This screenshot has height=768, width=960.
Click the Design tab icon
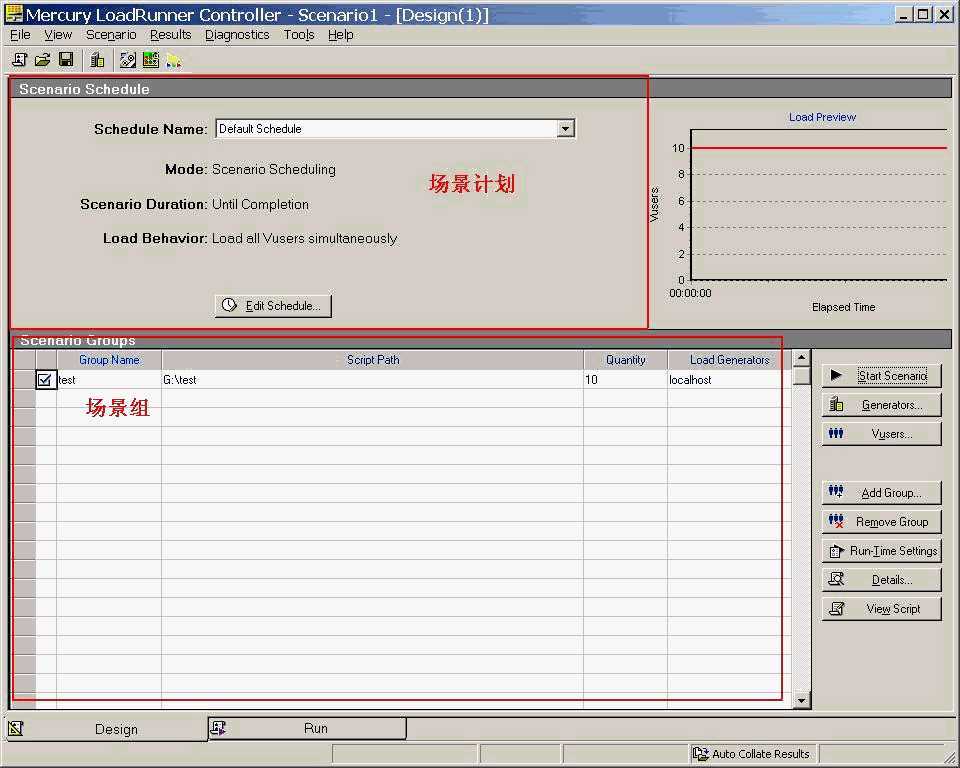16,728
